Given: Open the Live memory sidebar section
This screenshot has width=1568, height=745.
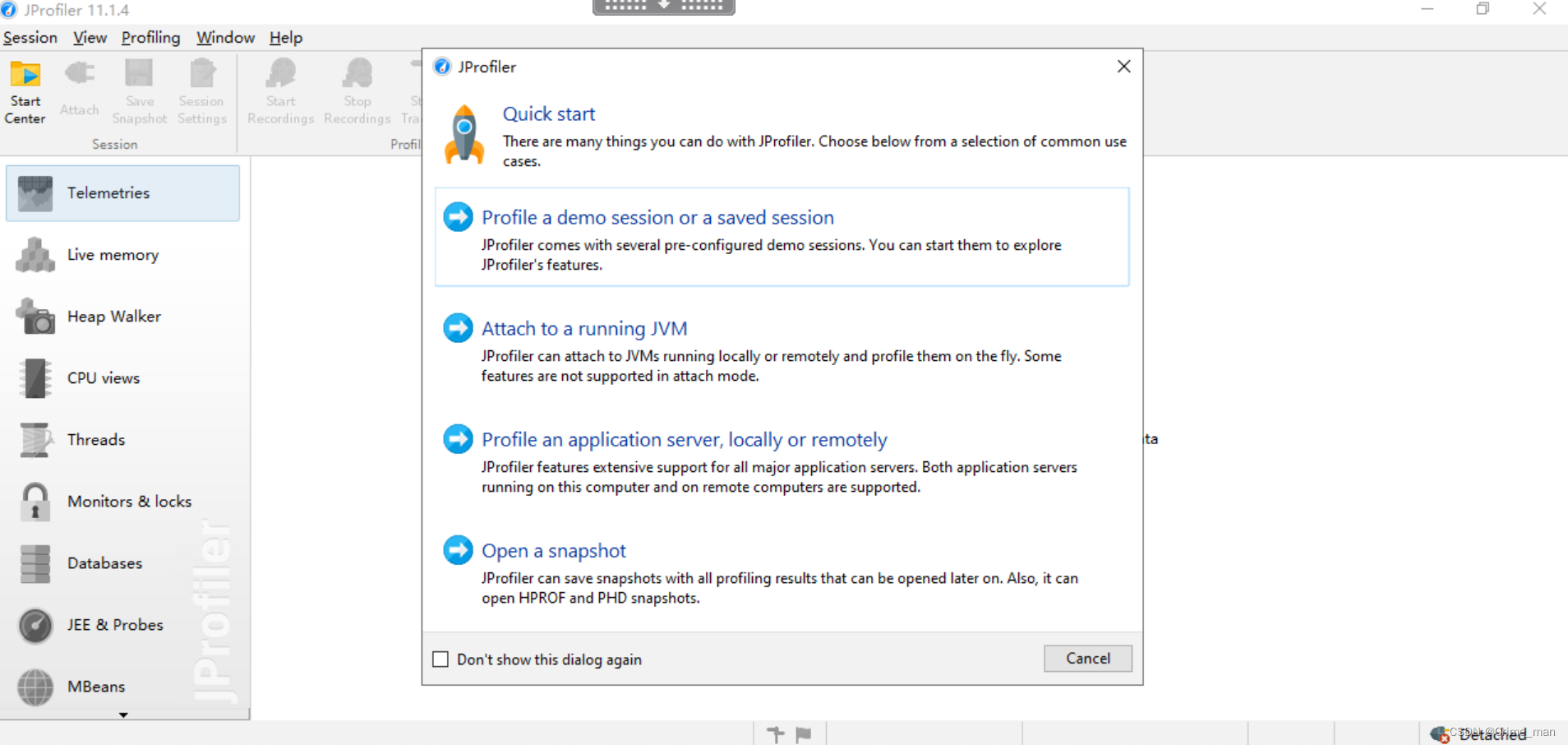Looking at the screenshot, I should coord(122,255).
